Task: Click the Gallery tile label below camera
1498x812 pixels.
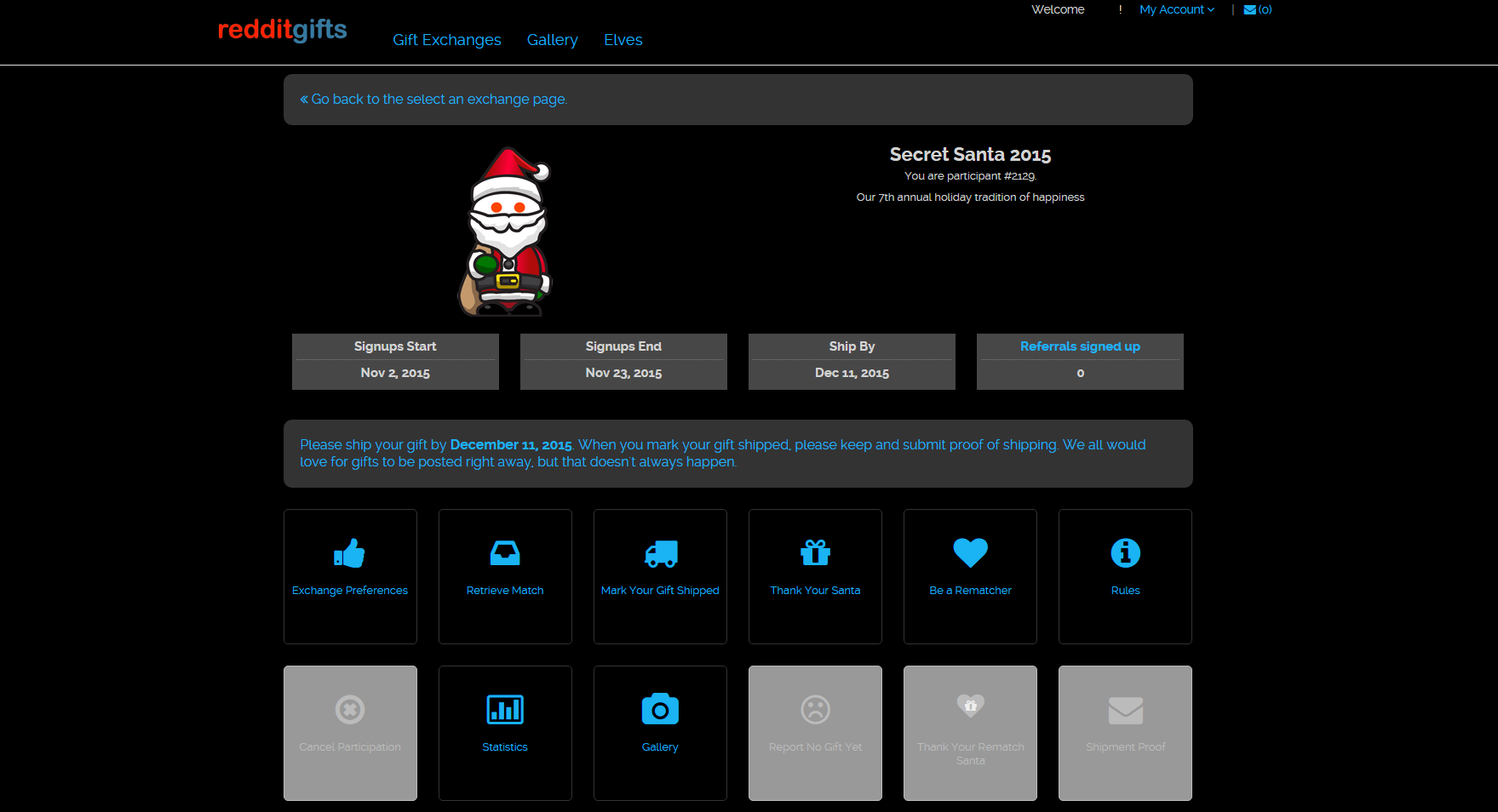Action: pyautogui.click(x=660, y=747)
